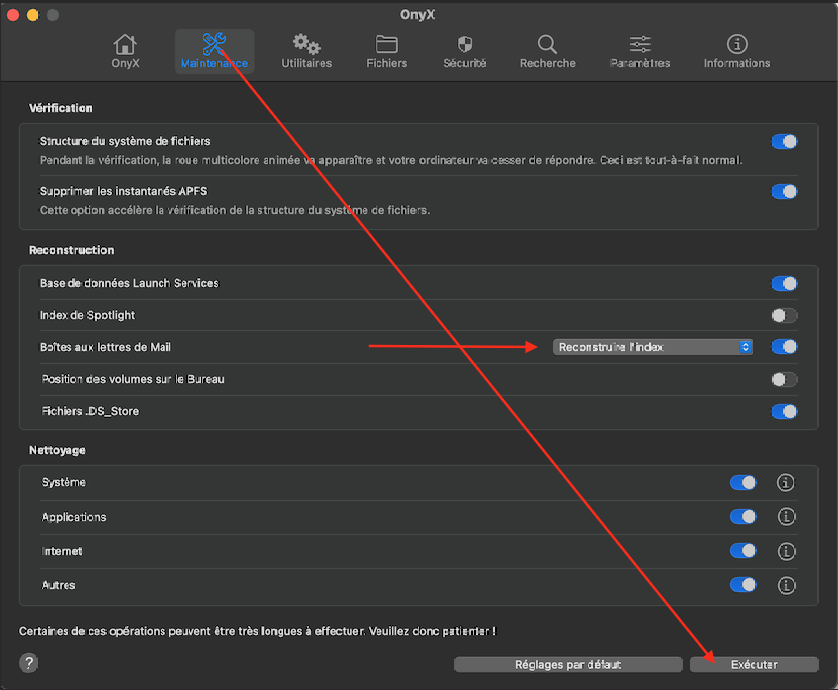Minimize the OnyX window

point(33,15)
